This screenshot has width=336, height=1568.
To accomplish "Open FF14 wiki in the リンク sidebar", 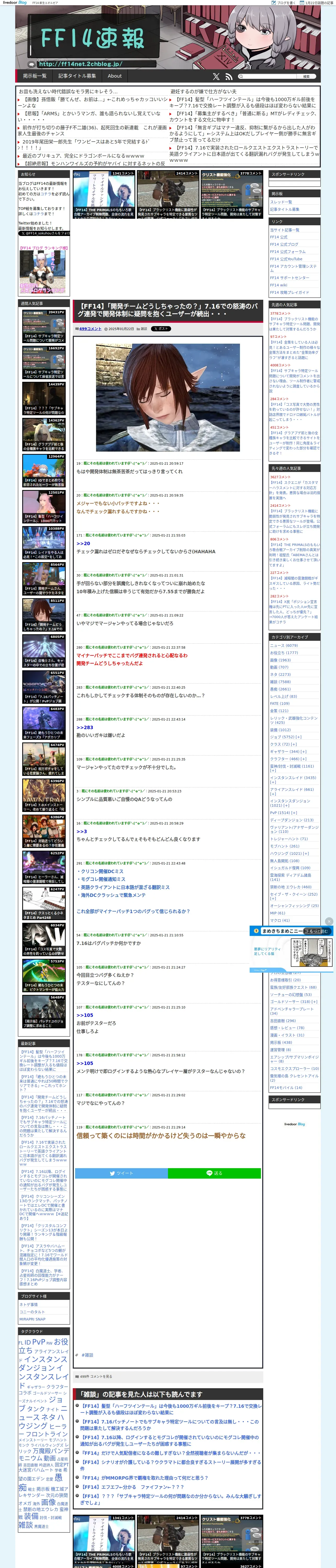I will click(x=279, y=285).
